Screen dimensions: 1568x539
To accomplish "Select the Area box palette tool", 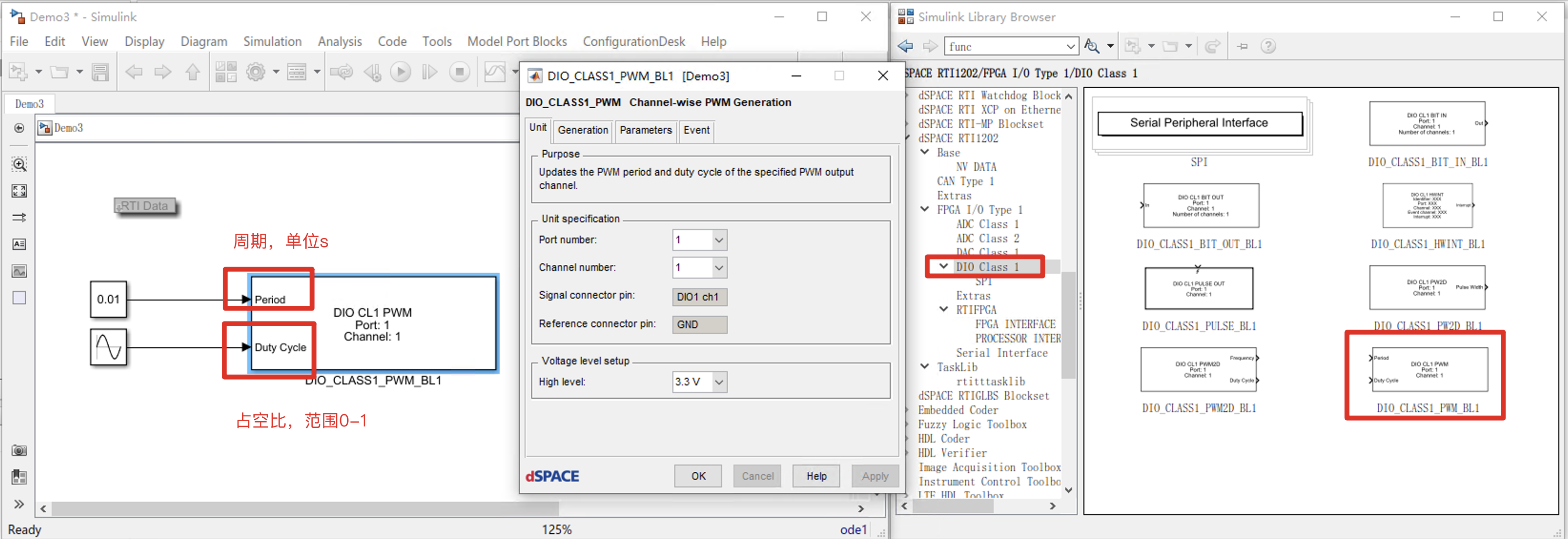I will tap(20, 298).
